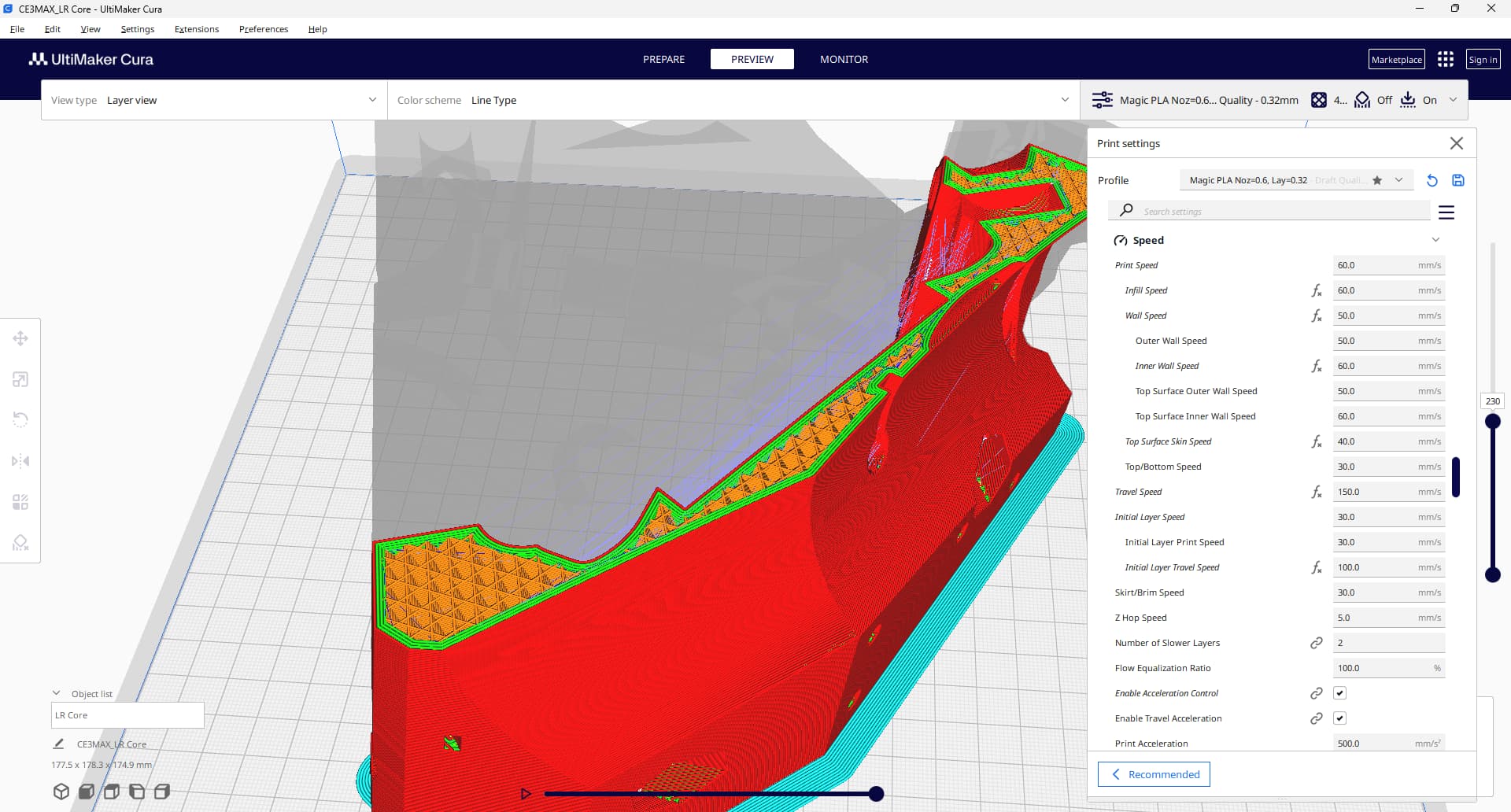
Task: Click the Recommended button
Action: pos(1154,774)
